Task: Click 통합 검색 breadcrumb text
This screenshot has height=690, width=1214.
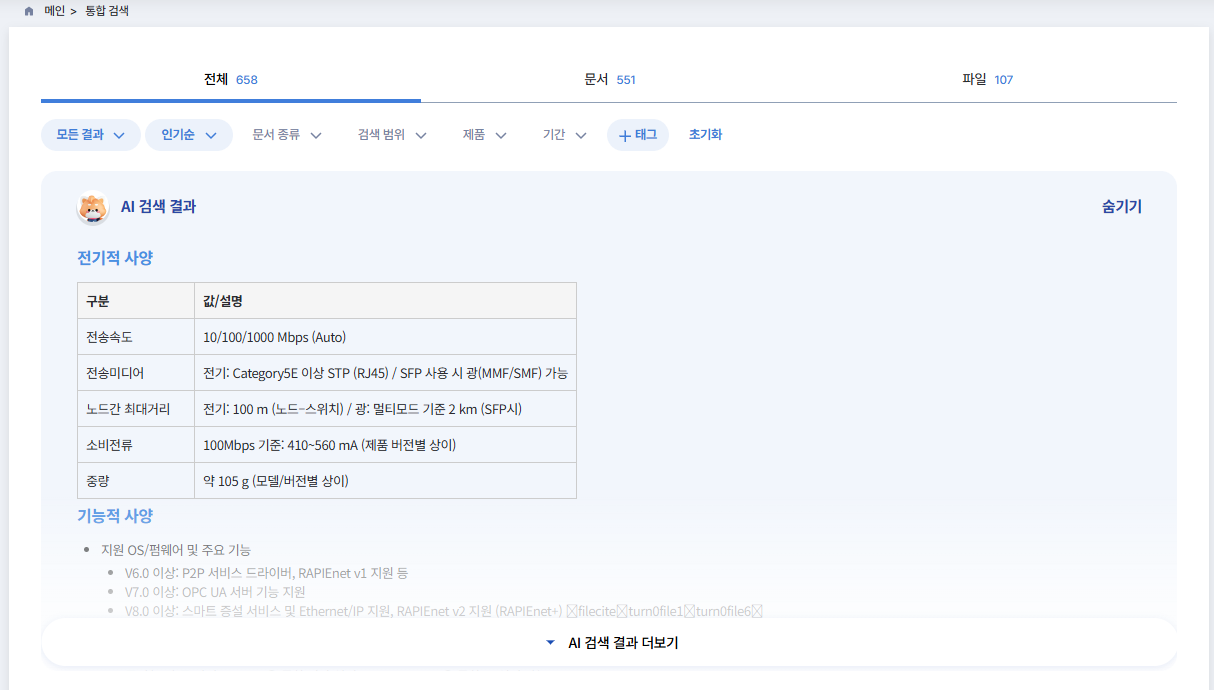Action: (107, 12)
